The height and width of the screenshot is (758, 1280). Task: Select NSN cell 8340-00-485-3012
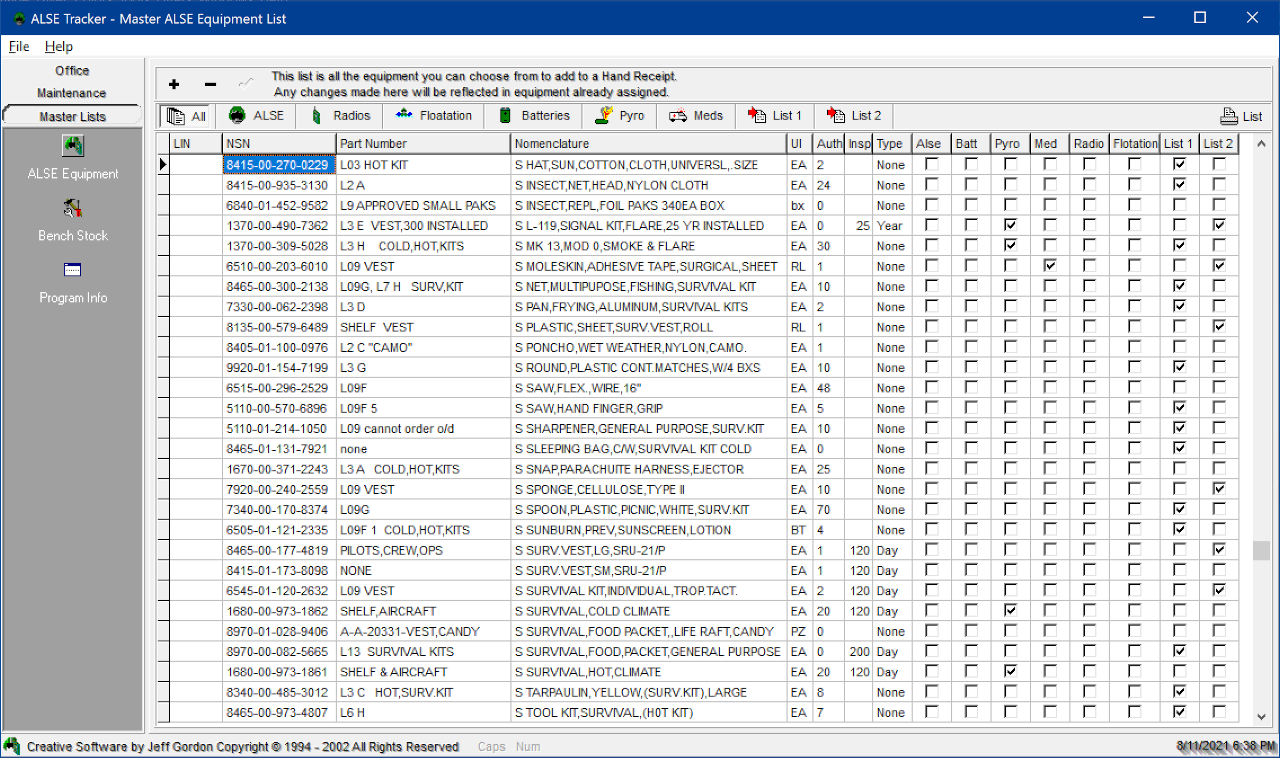tap(279, 692)
